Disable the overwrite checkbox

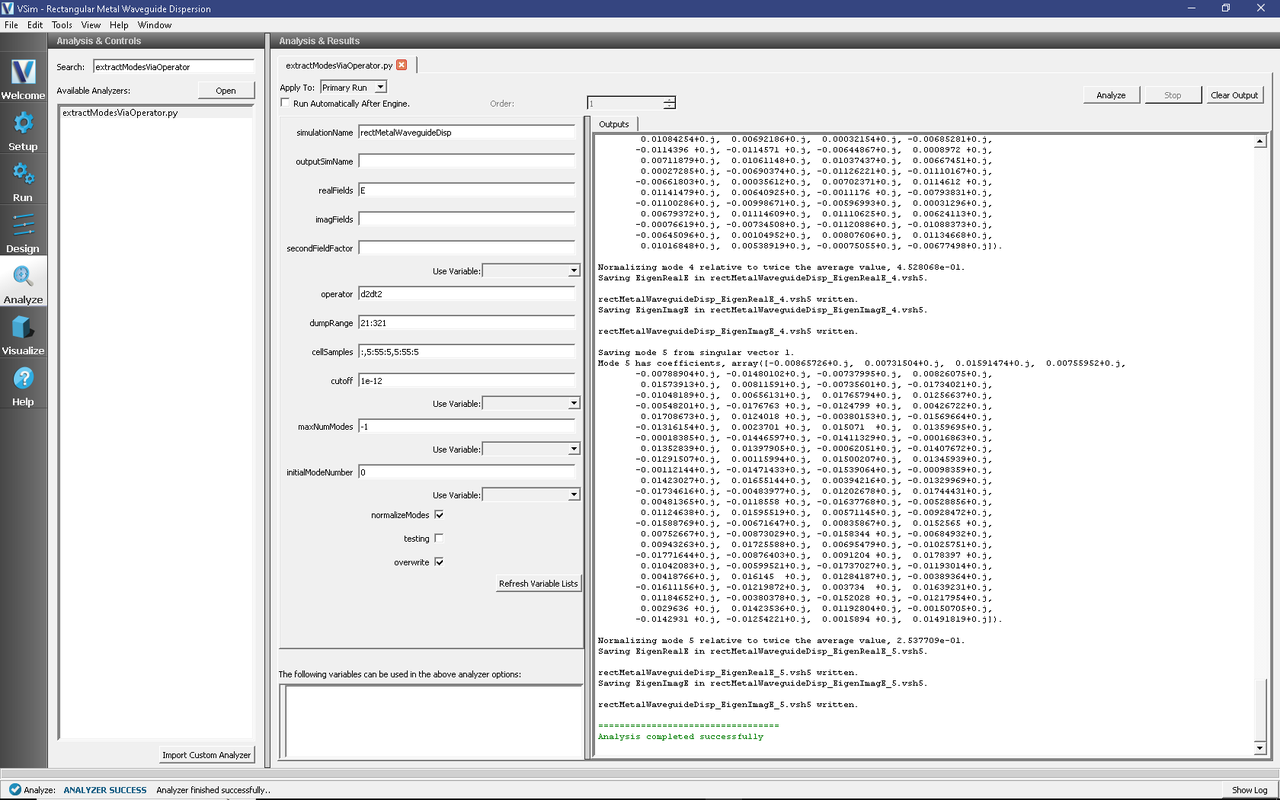[x=439, y=562]
